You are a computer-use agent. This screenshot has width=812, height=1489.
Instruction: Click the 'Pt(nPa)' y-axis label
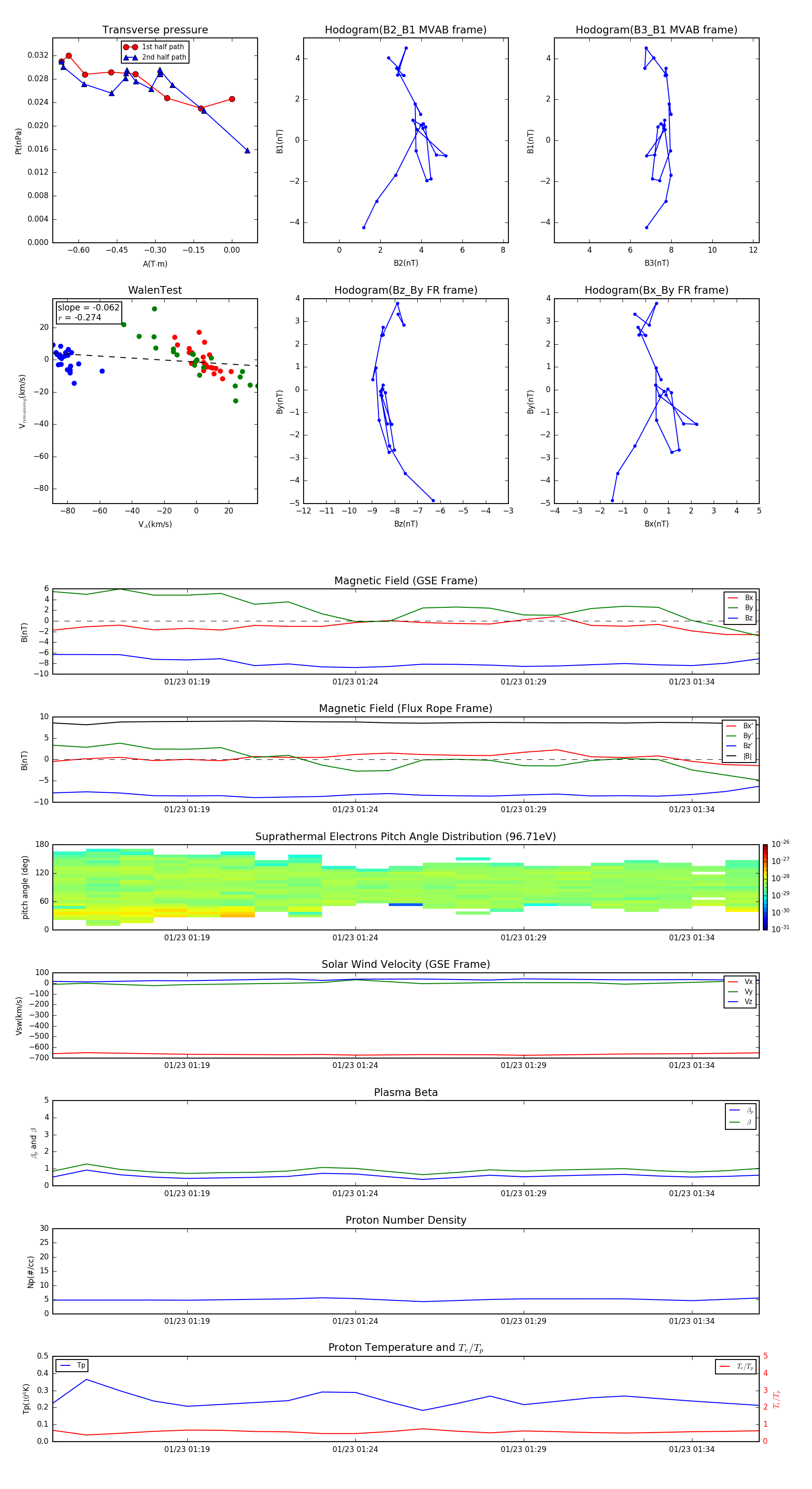18,141
